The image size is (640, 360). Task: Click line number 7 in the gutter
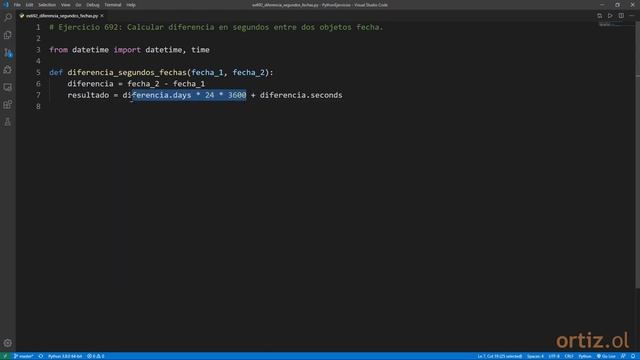click(38, 95)
